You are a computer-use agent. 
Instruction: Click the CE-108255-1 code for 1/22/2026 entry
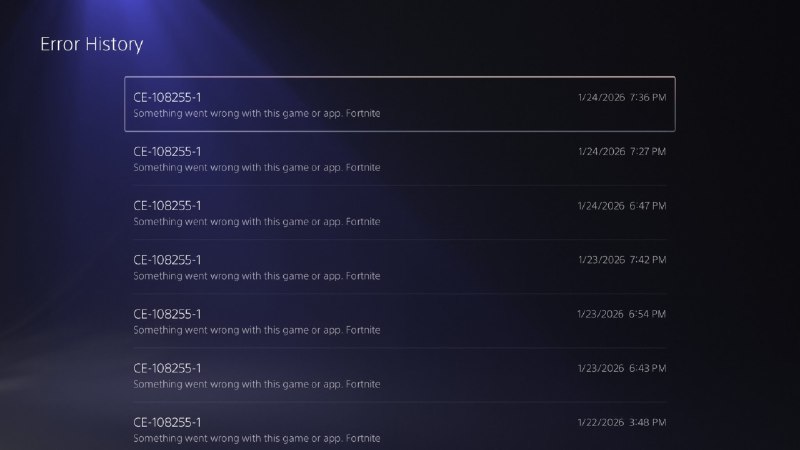pyautogui.click(x=167, y=422)
